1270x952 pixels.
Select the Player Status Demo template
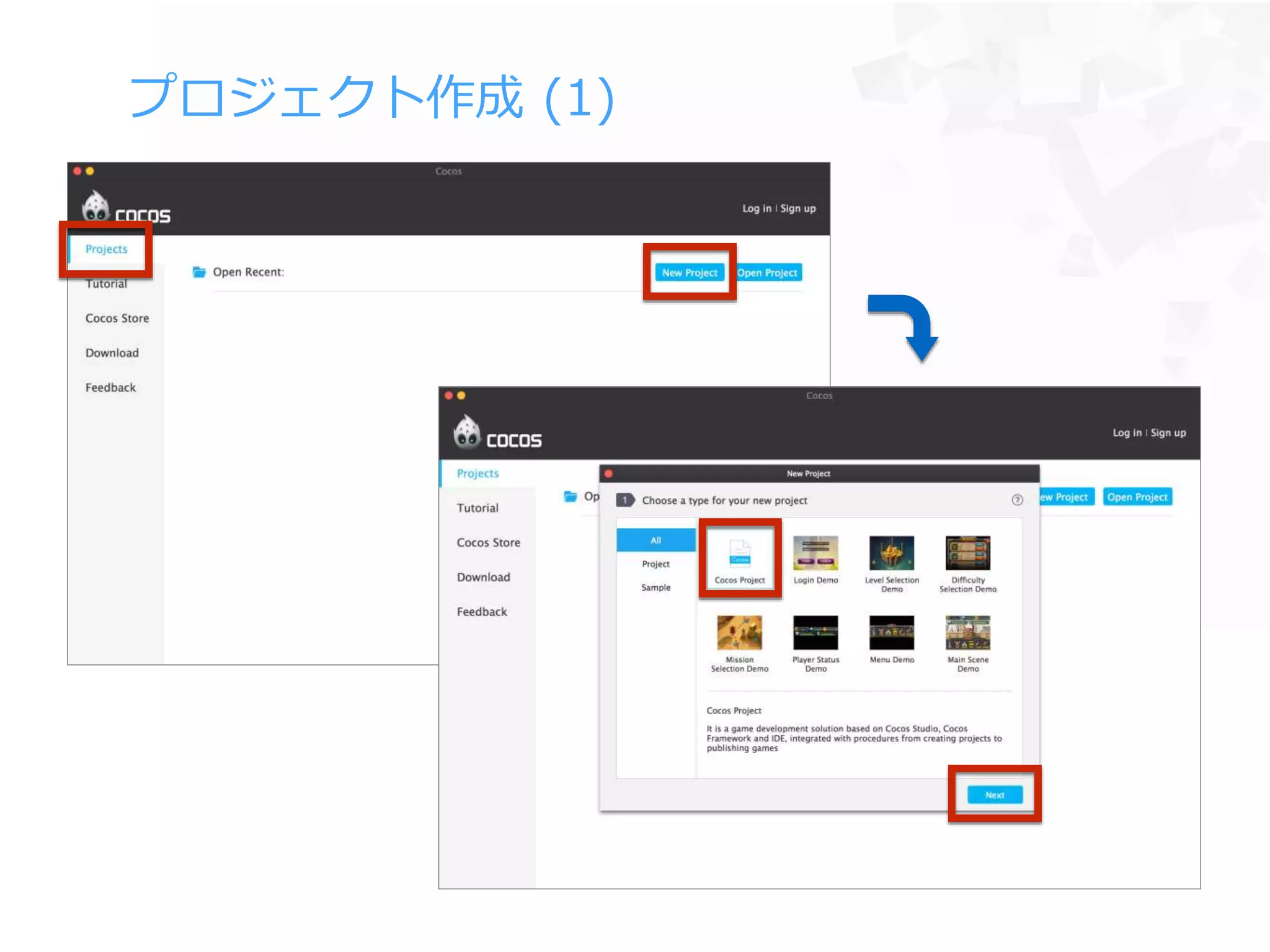coord(815,633)
